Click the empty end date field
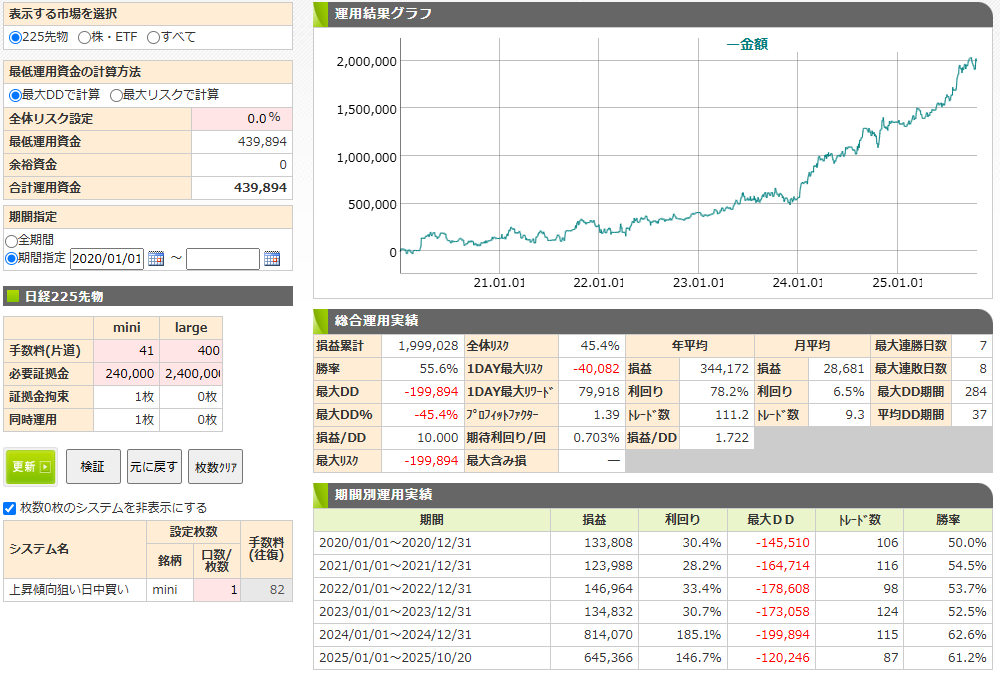This screenshot has height=675, width=1000. pos(222,259)
